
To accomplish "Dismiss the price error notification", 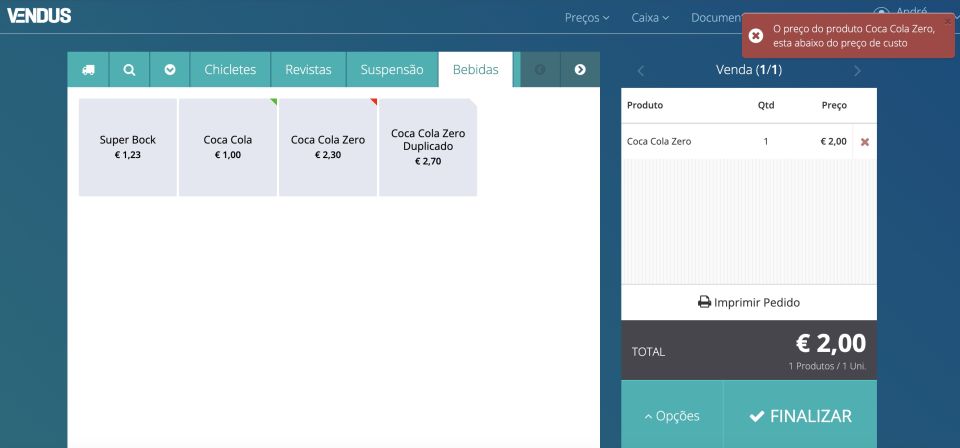I will (x=947, y=21).
